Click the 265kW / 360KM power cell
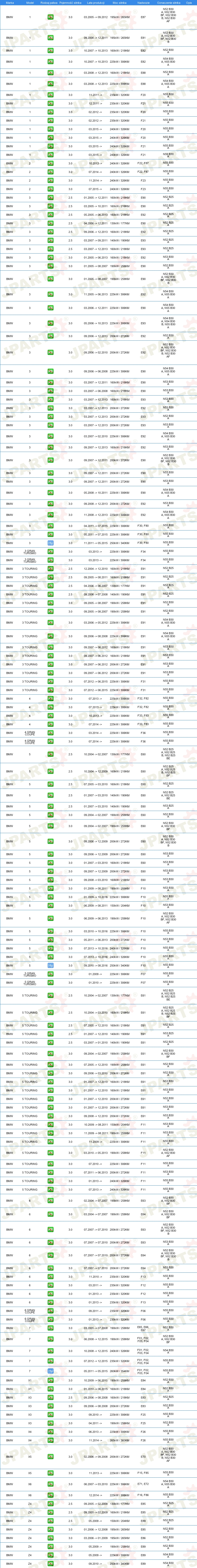The image size is (197, 1568). point(120,1440)
